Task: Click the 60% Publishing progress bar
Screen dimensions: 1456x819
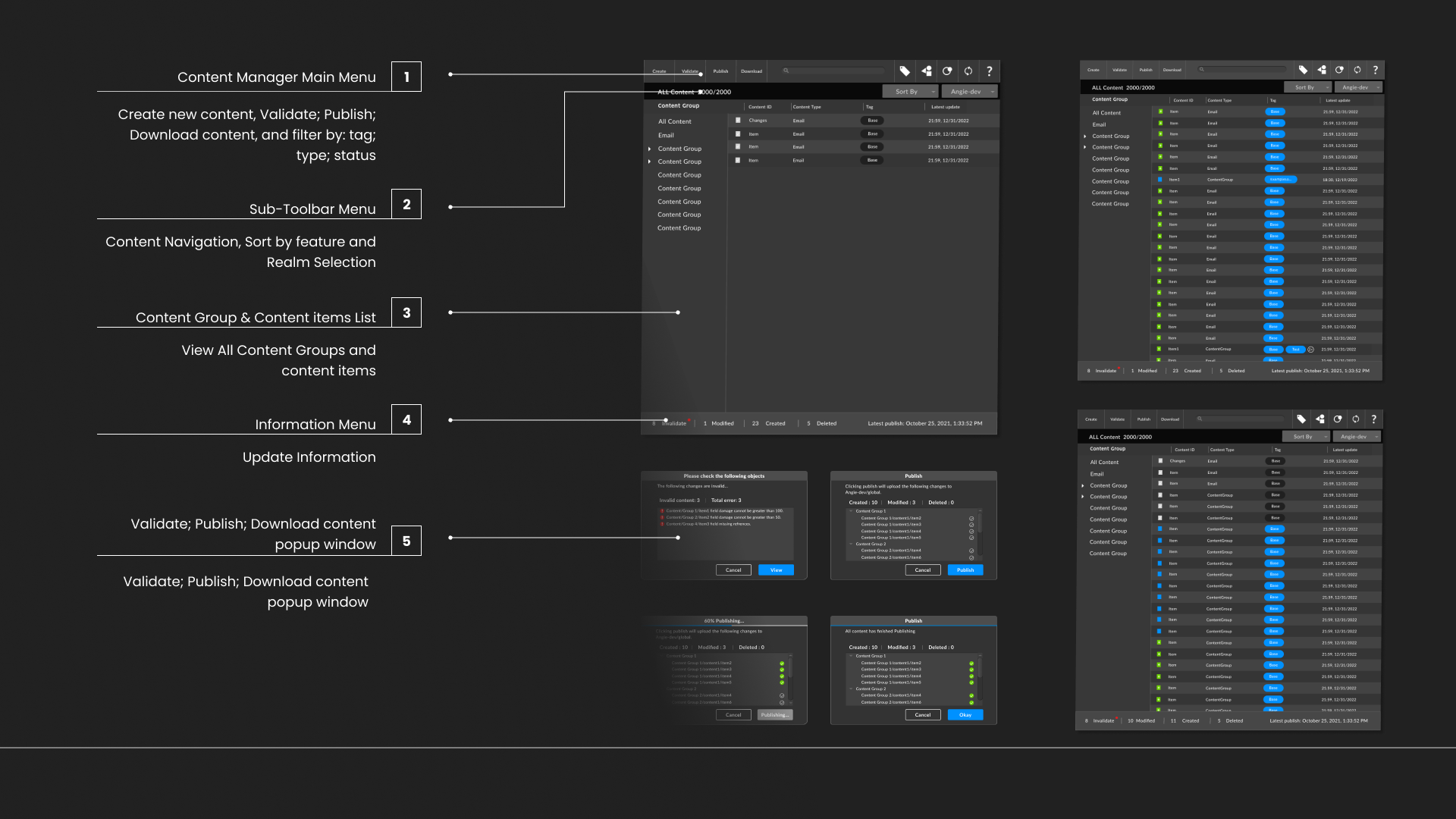Action: pos(724,626)
